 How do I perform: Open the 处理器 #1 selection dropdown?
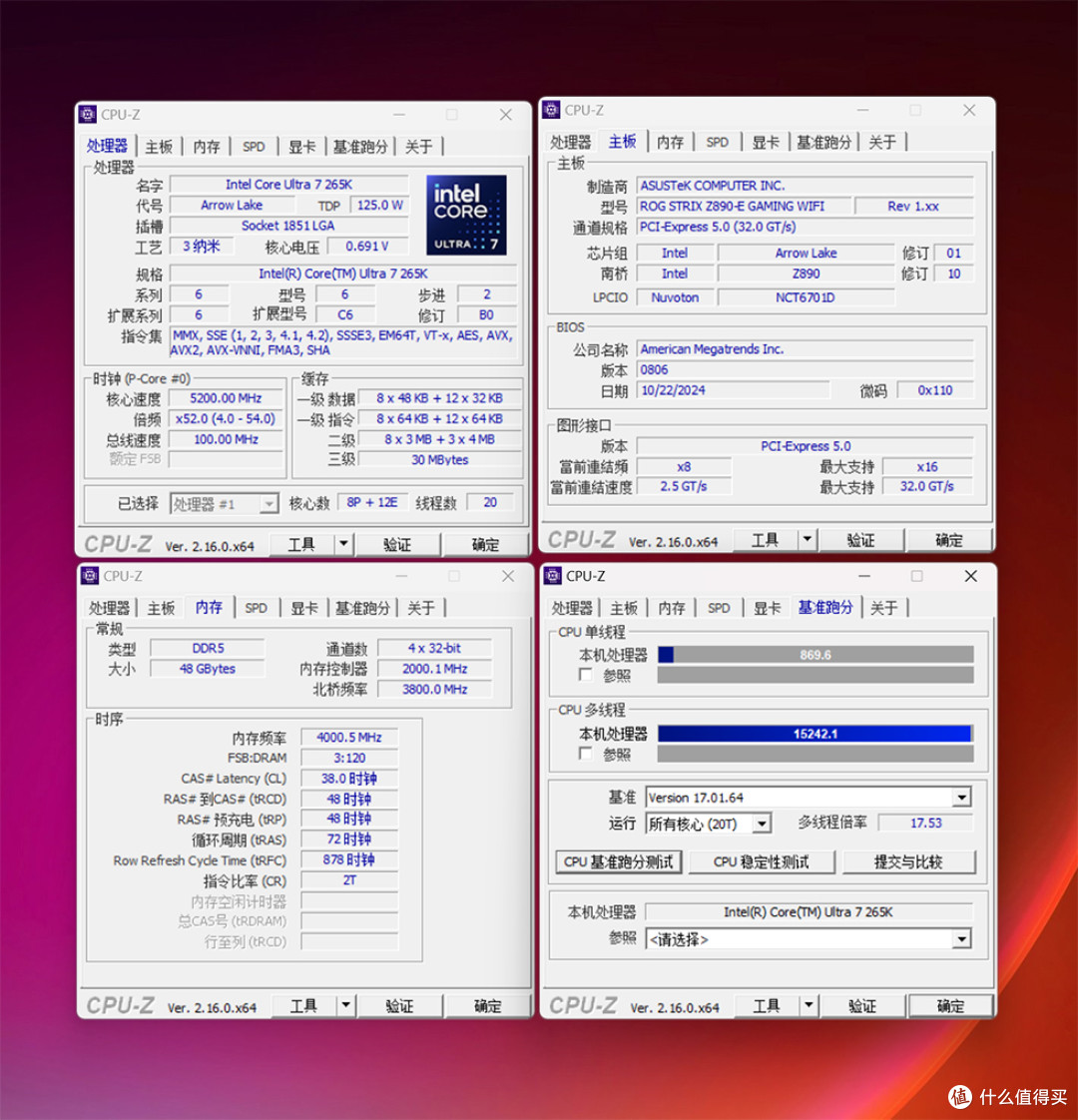[268, 503]
